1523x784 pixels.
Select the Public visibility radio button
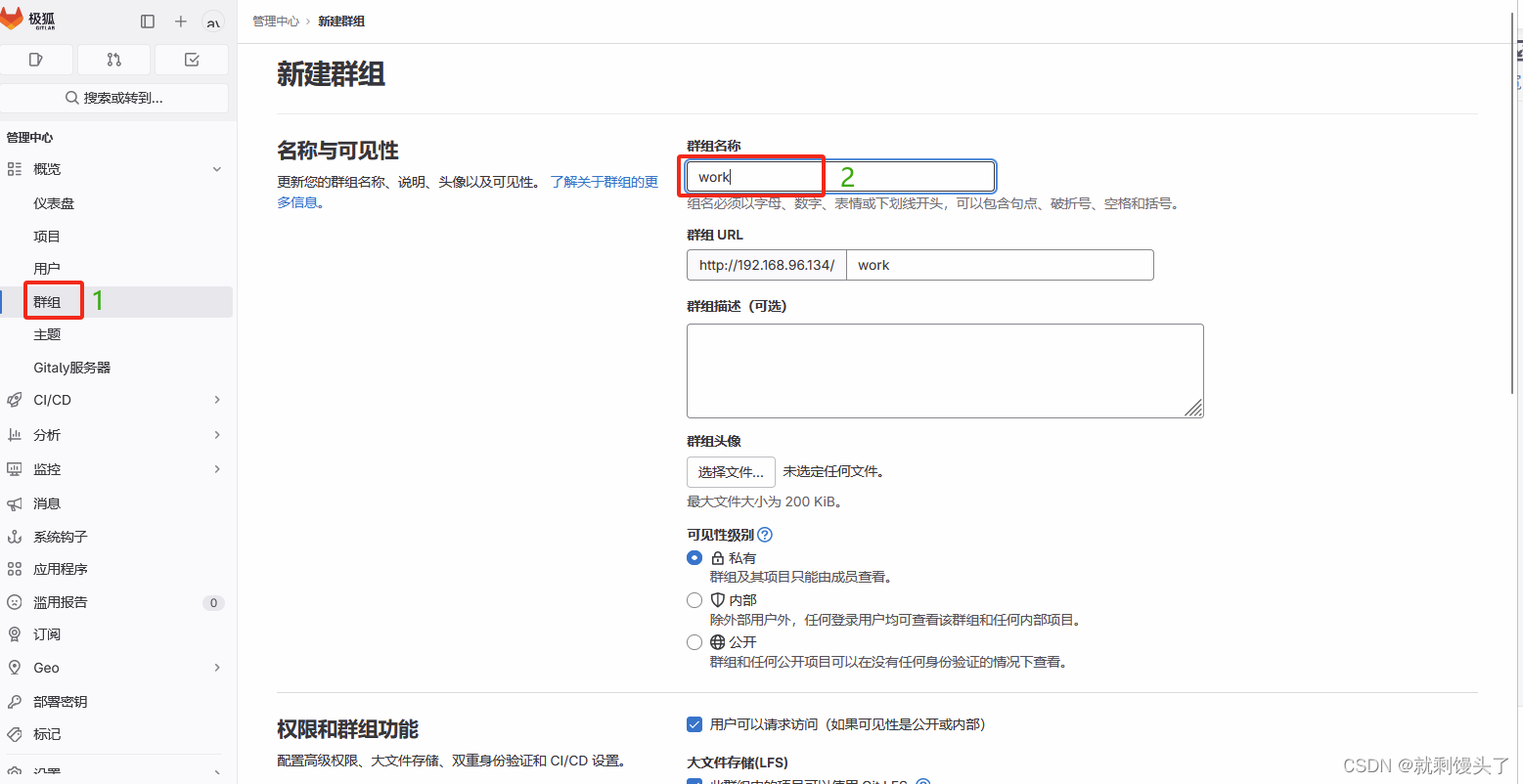point(694,642)
